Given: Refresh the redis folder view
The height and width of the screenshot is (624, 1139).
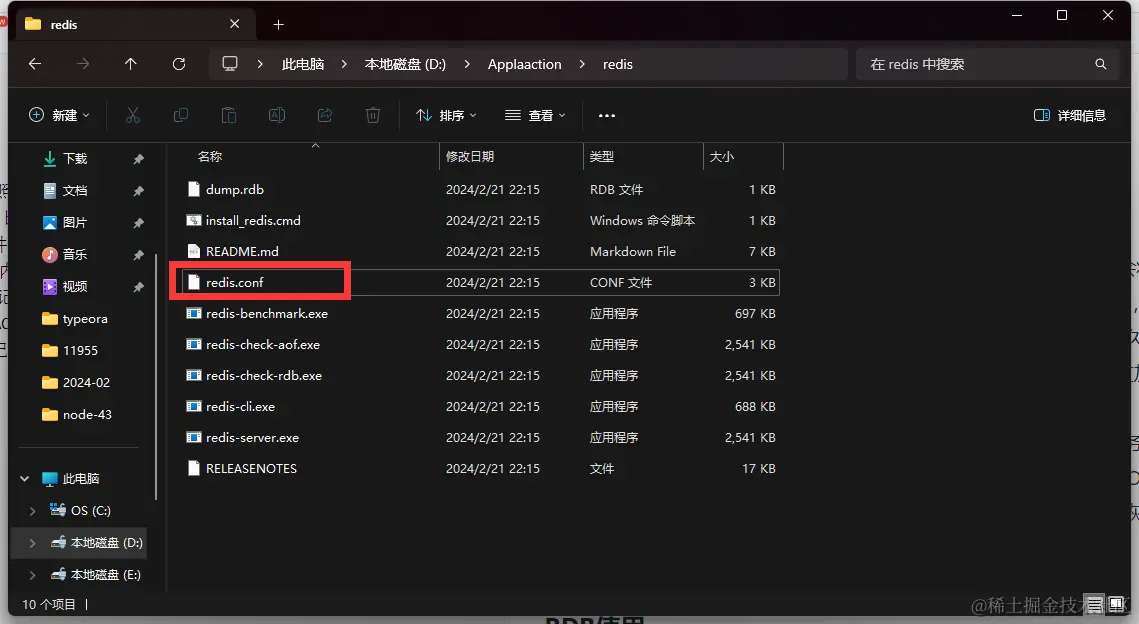Looking at the screenshot, I should click(x=179, y=64).
